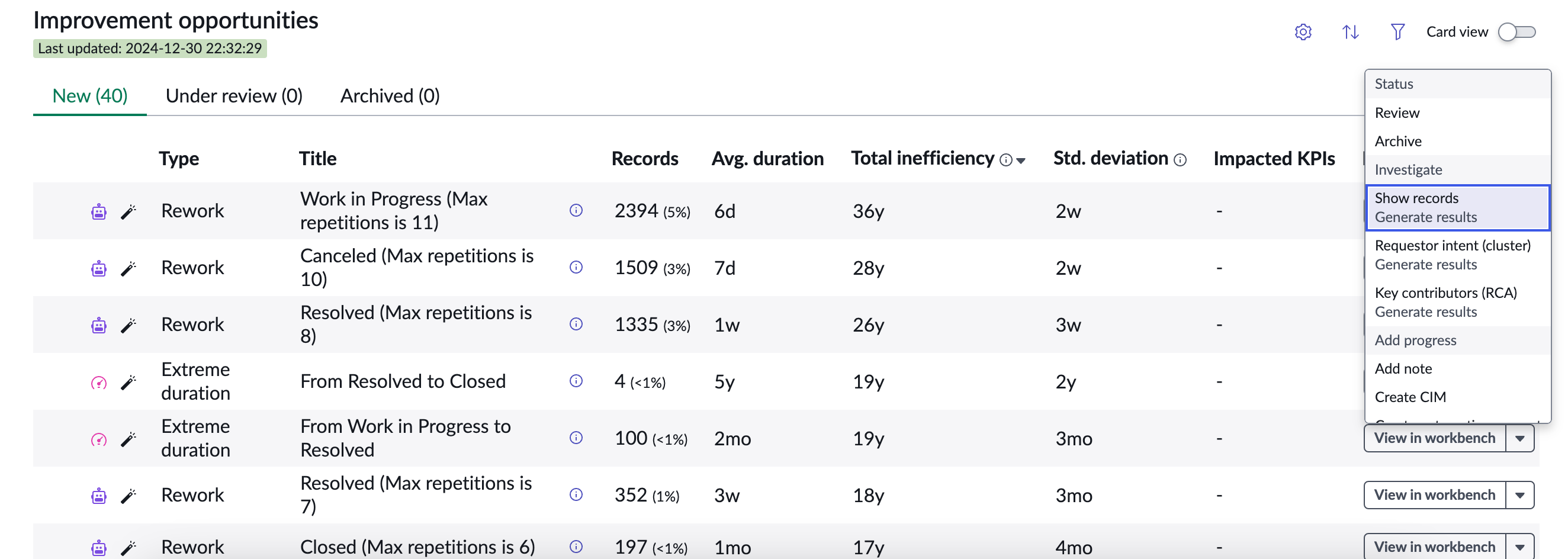Click the sort arrow next to Total inefficiency
The height and width of the screenshot is (559, 1568).
click(1021, 160)
